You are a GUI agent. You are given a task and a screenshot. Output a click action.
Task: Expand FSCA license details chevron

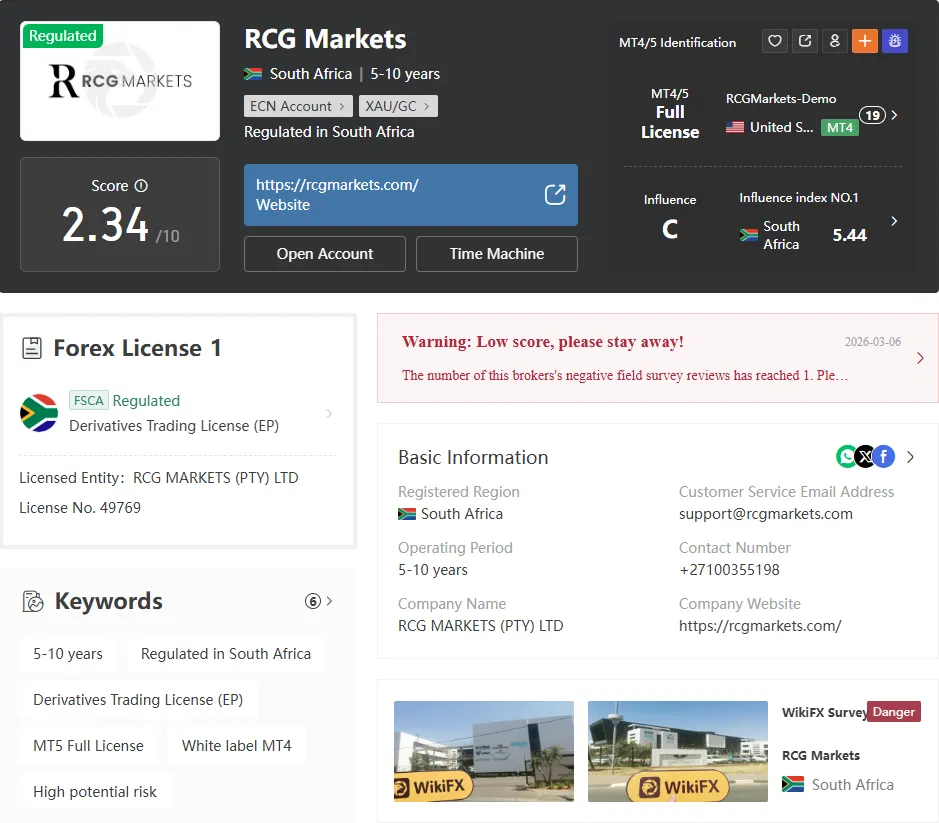click(329, 413)
